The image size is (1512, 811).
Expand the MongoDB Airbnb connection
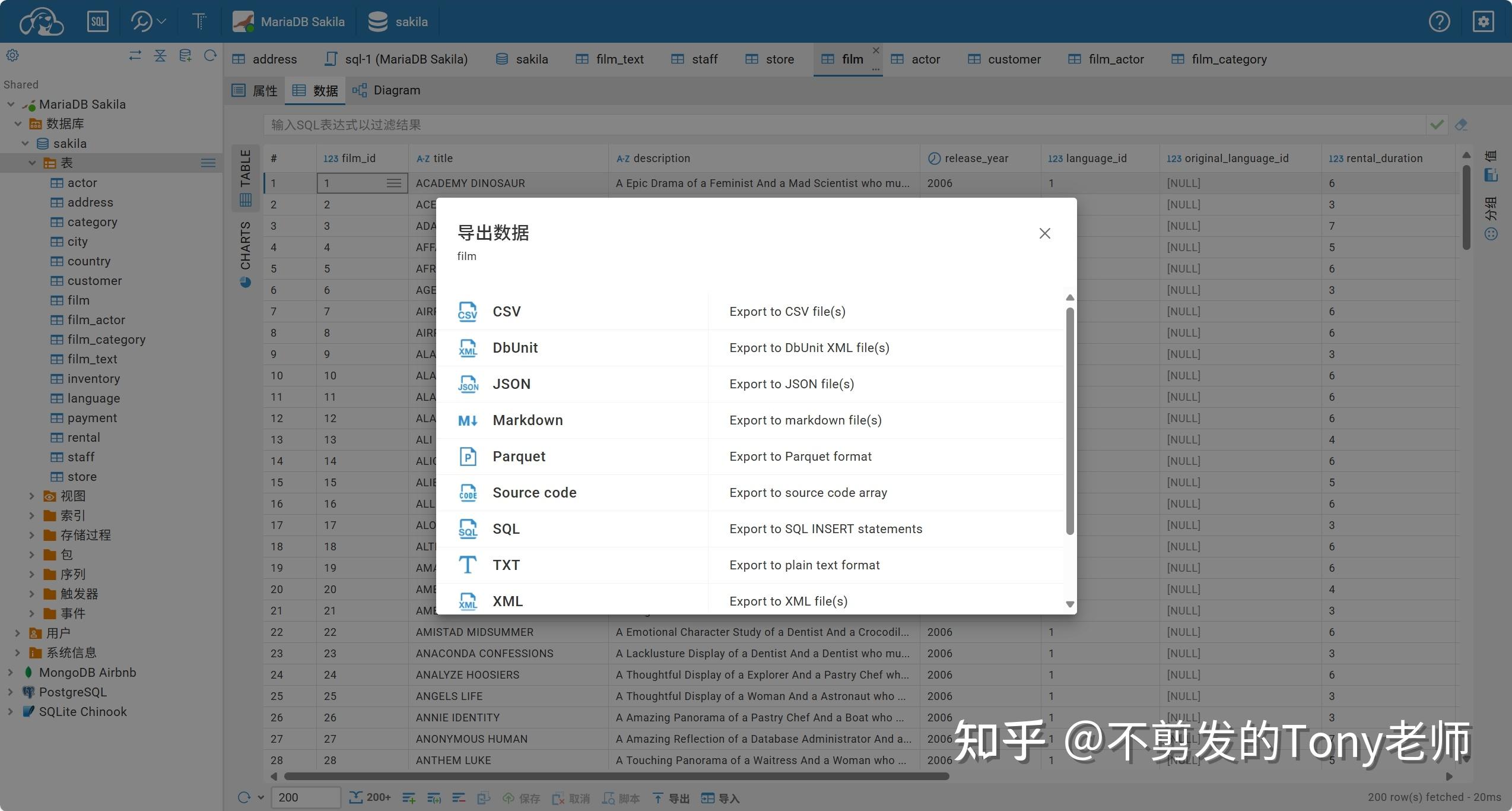(x=9, y=672)
